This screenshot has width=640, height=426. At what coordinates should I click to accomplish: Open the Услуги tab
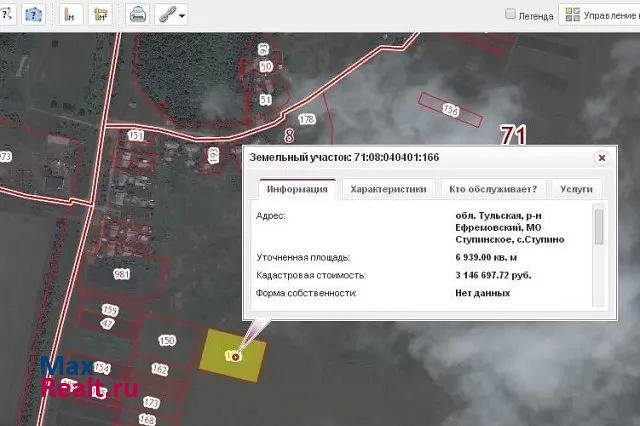(x=575, y=188)
